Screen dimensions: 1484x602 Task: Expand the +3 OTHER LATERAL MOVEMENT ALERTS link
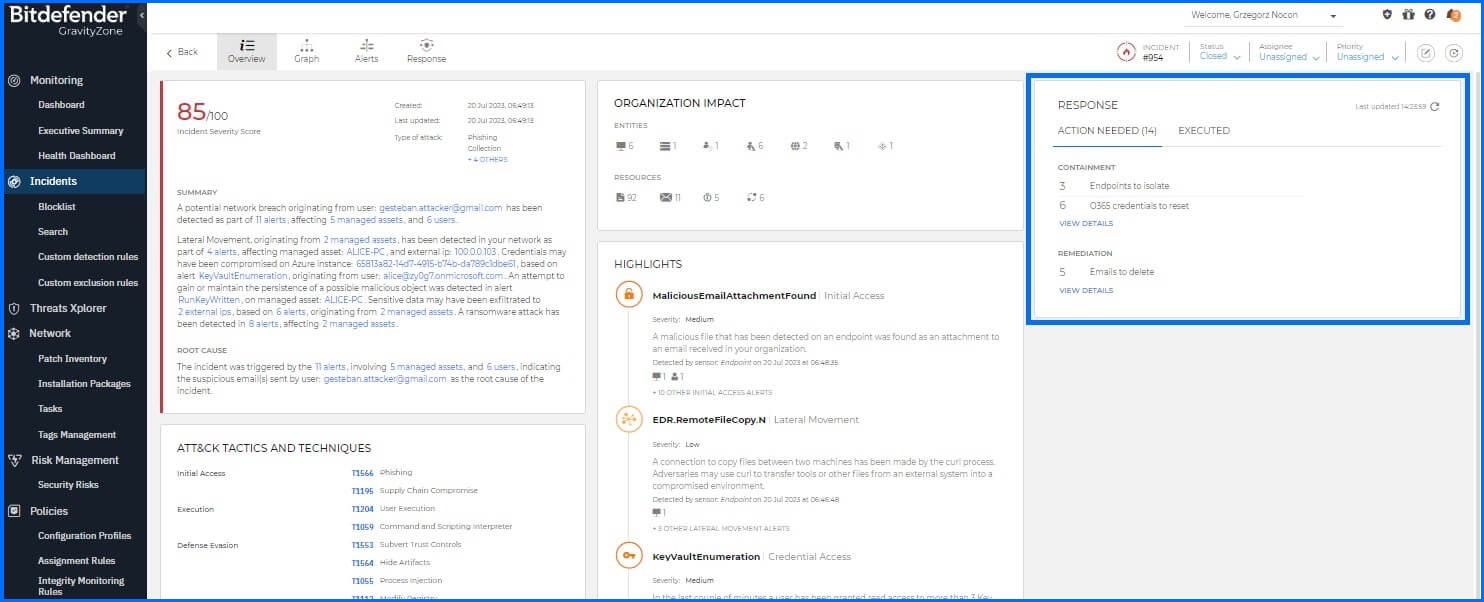click(721, 528)
